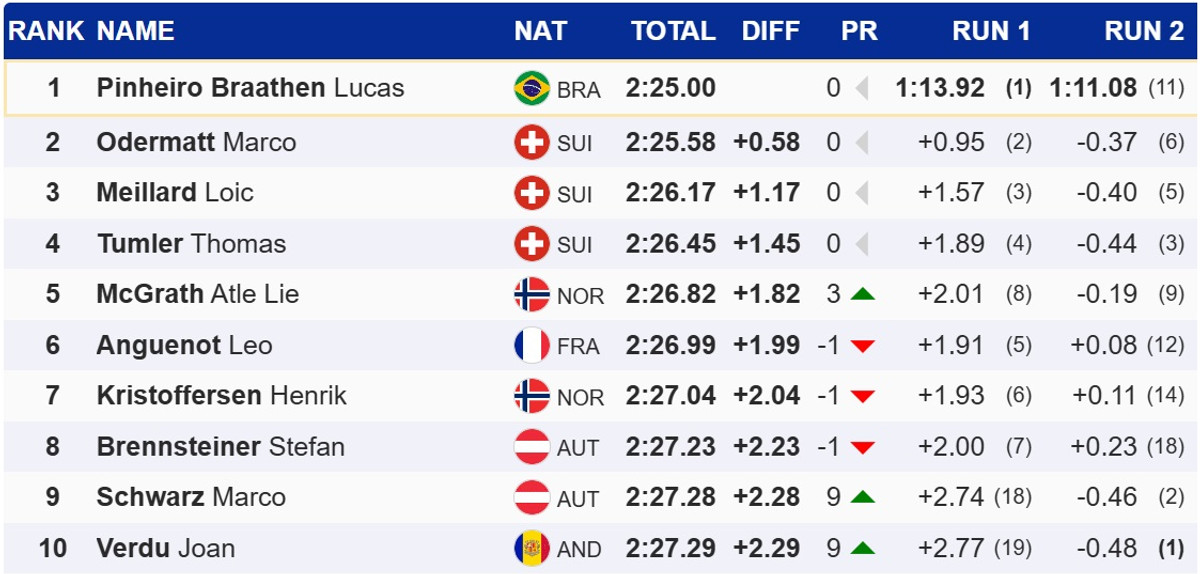Select Kristoffersen Henrik's name
This screenshot has width=1200, height=574.
click(221, 396)
